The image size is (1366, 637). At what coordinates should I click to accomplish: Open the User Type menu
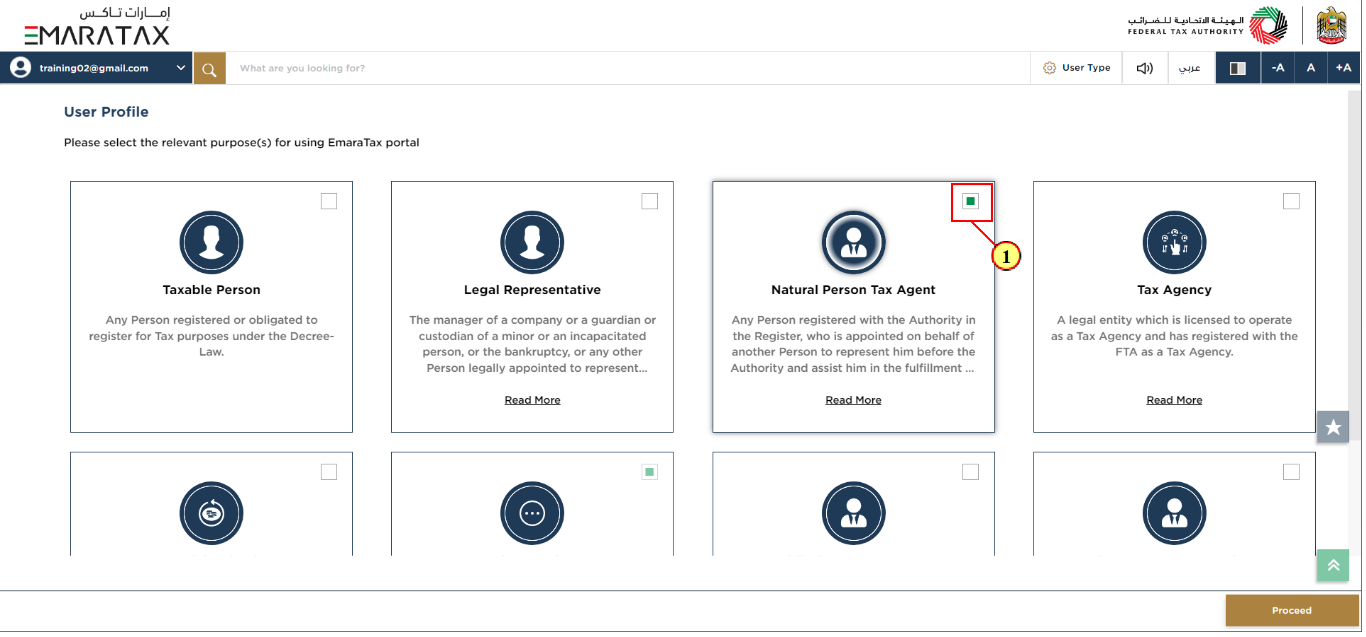tap(1076, 68)
